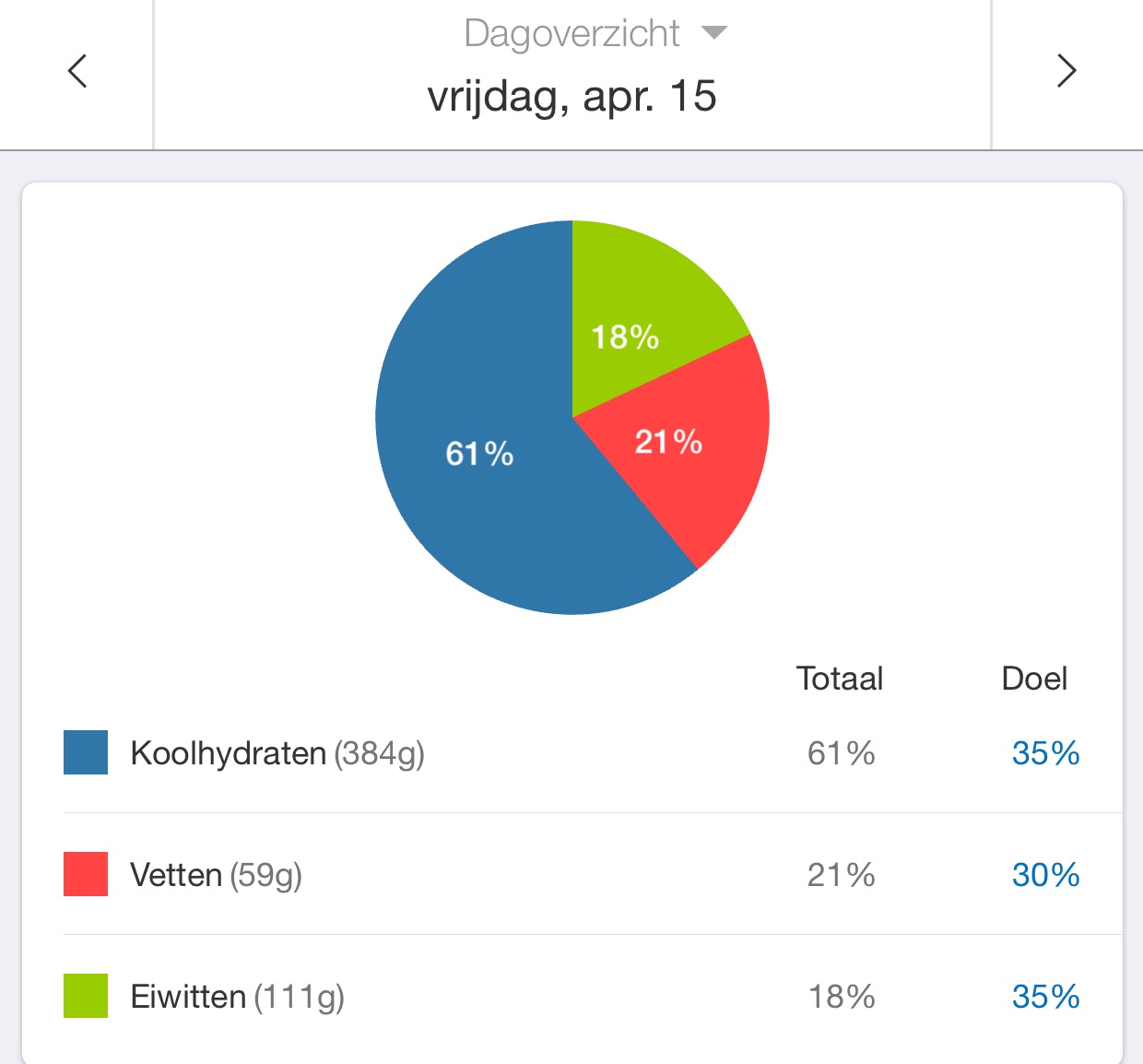This screenshot has height=1064, width=1143.
Task: Click the Doel column header
Action: point(1034,679)
